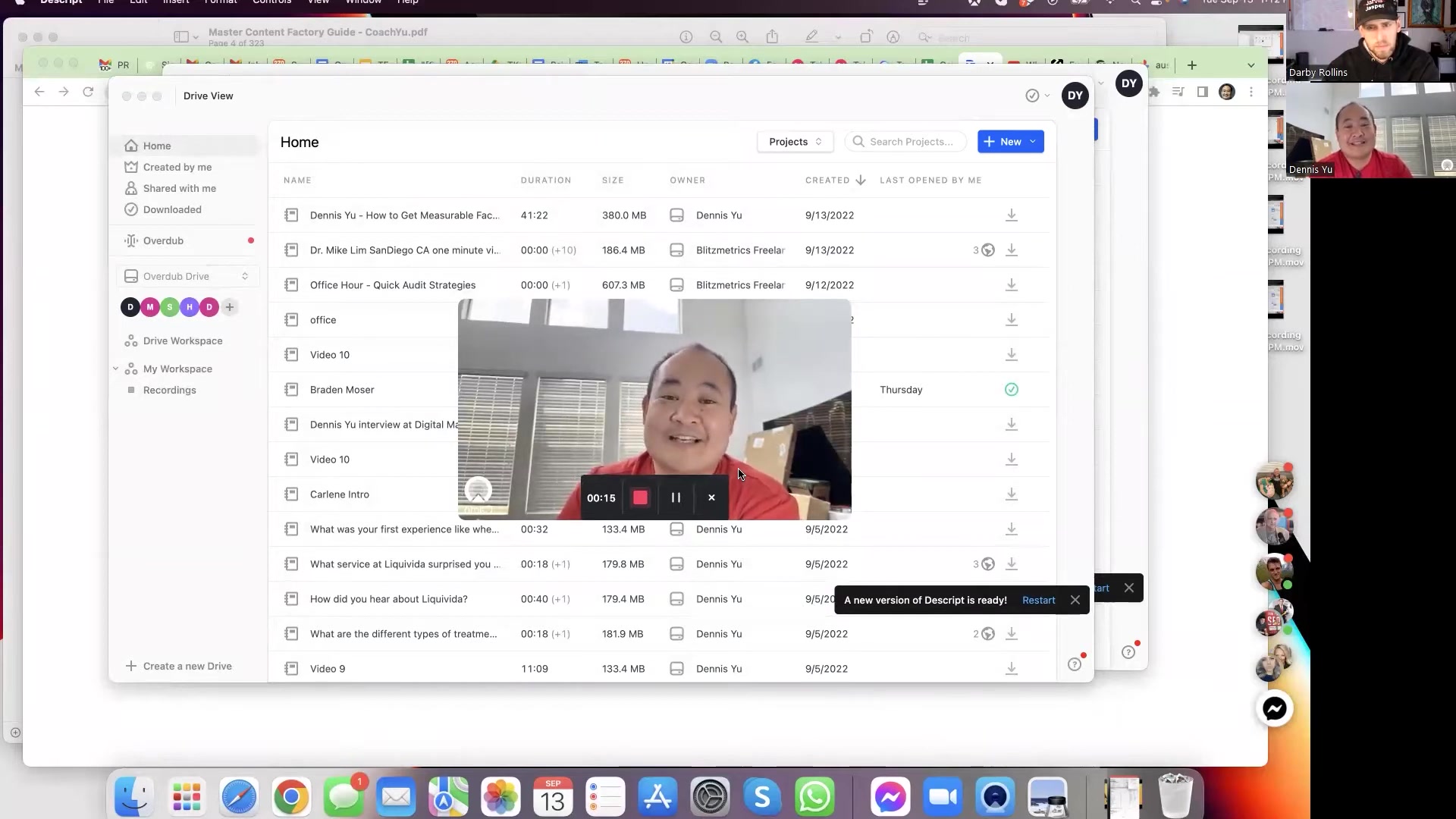Download the Dr. Mike Lim project
The image size is (1456, 819).
[x=1011, y=250]
